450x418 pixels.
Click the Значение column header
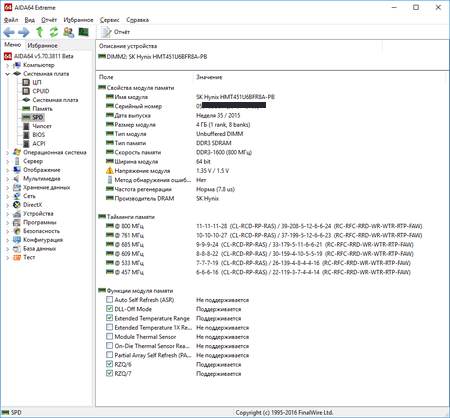(319, 77)
